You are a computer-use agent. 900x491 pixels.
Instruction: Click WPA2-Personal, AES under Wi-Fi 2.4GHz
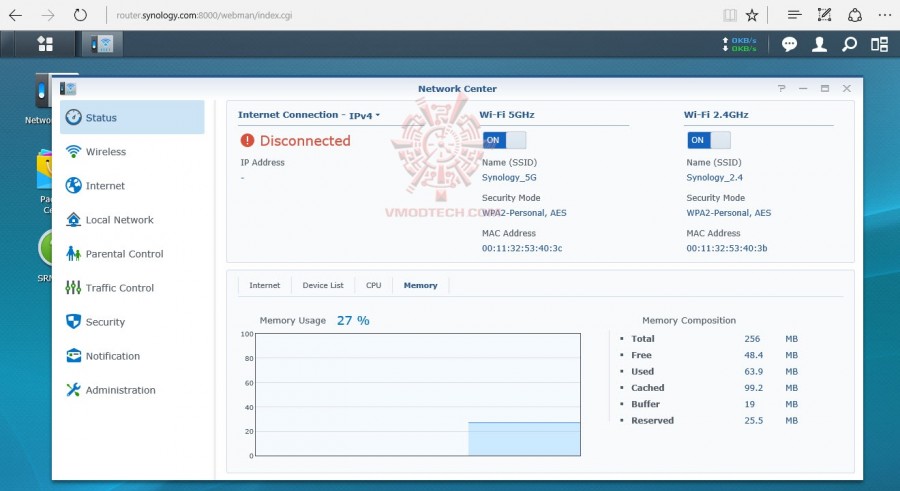pos(729,213)
